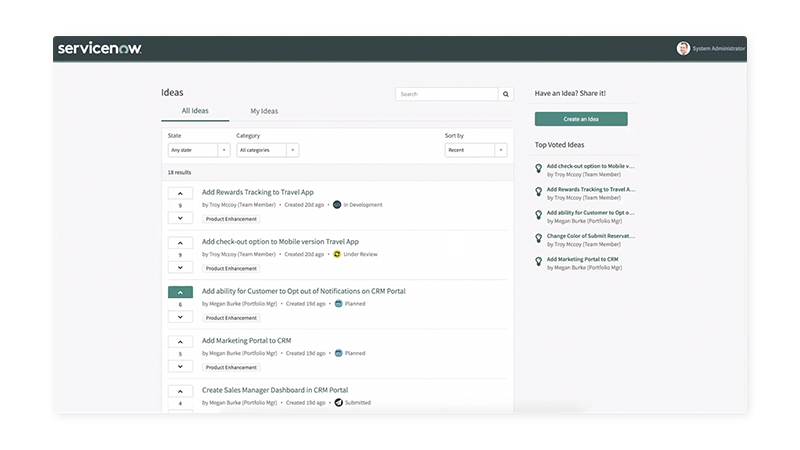Screen dimensions: 800x450
Task: Click lightbulb icon beside top voted check-out idea
Action: 539,169
